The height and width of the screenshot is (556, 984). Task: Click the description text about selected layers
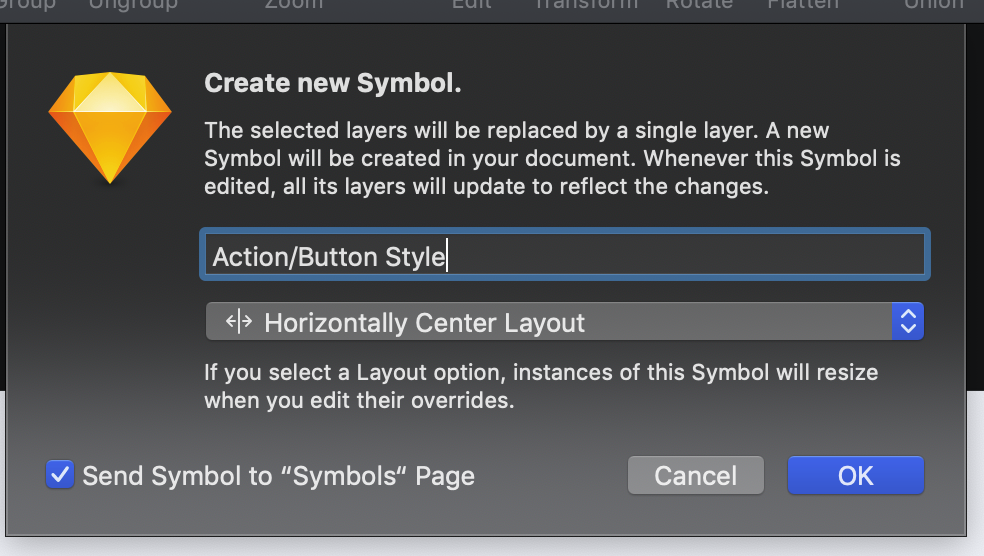pos(552,158)
